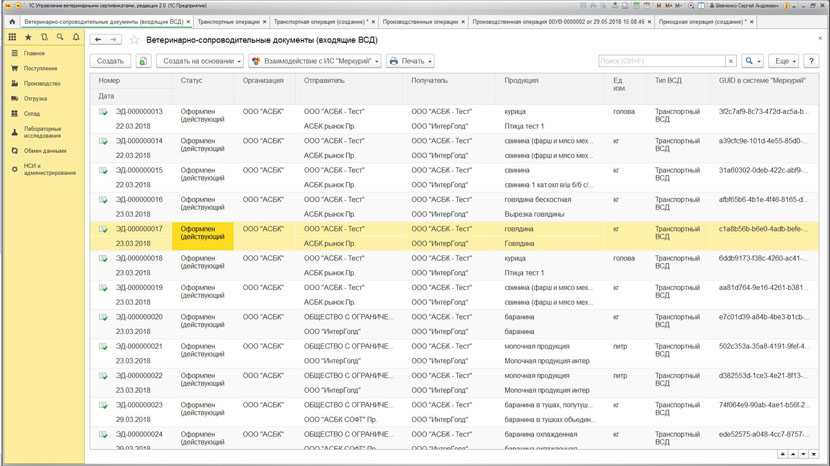830x466 pixels.
Task: Open Взаимодействие с ИС Меркурий dropdown
Action: [315, 61]
